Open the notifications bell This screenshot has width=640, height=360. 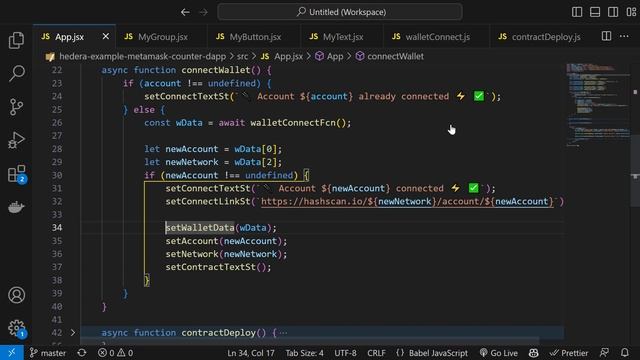pos(625,353)
